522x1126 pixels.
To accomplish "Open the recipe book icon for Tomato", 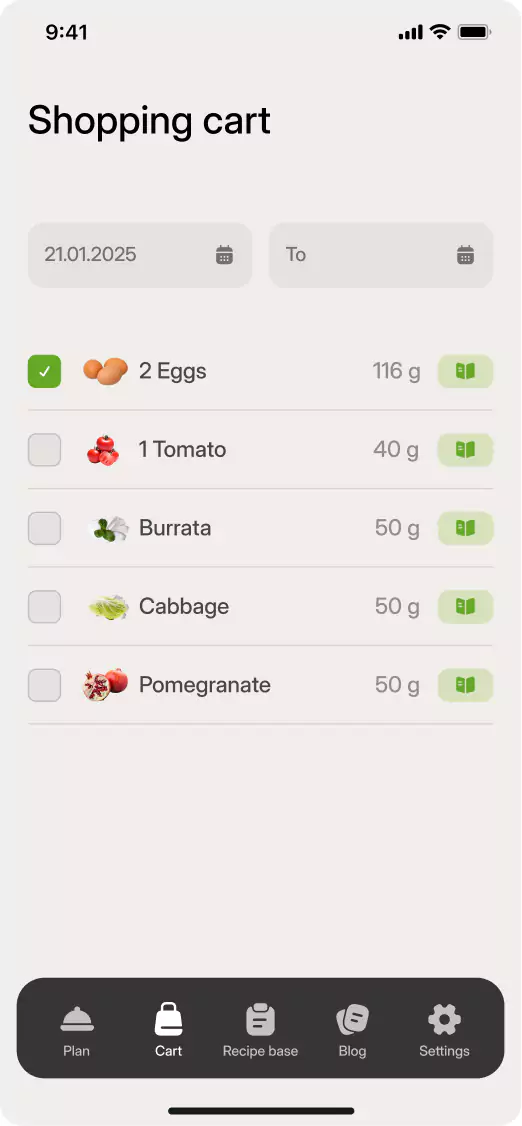I will coord(465,450).
